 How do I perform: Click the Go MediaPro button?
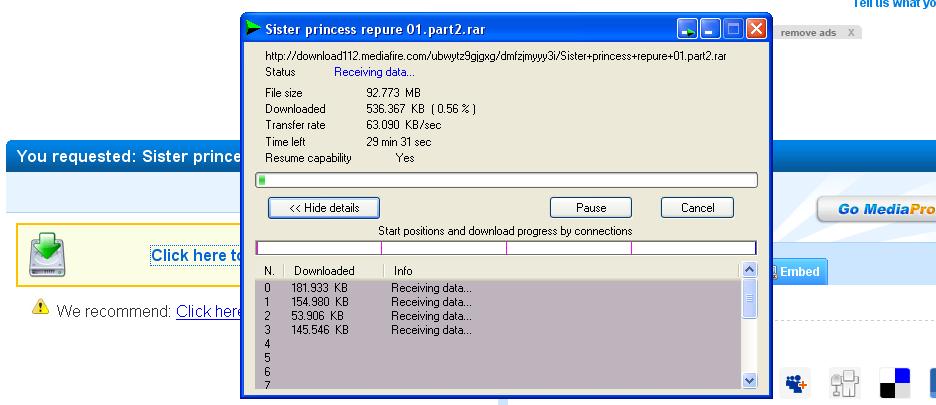876,209
